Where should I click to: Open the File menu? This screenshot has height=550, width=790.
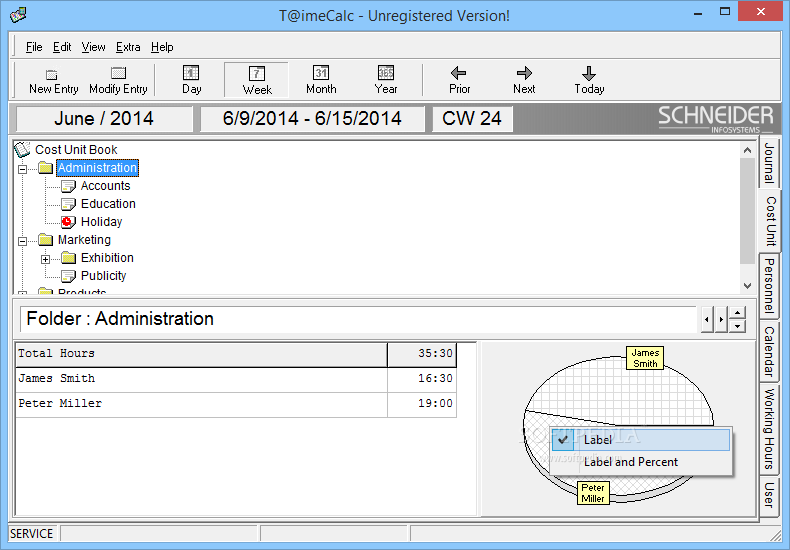click(34, 47)
